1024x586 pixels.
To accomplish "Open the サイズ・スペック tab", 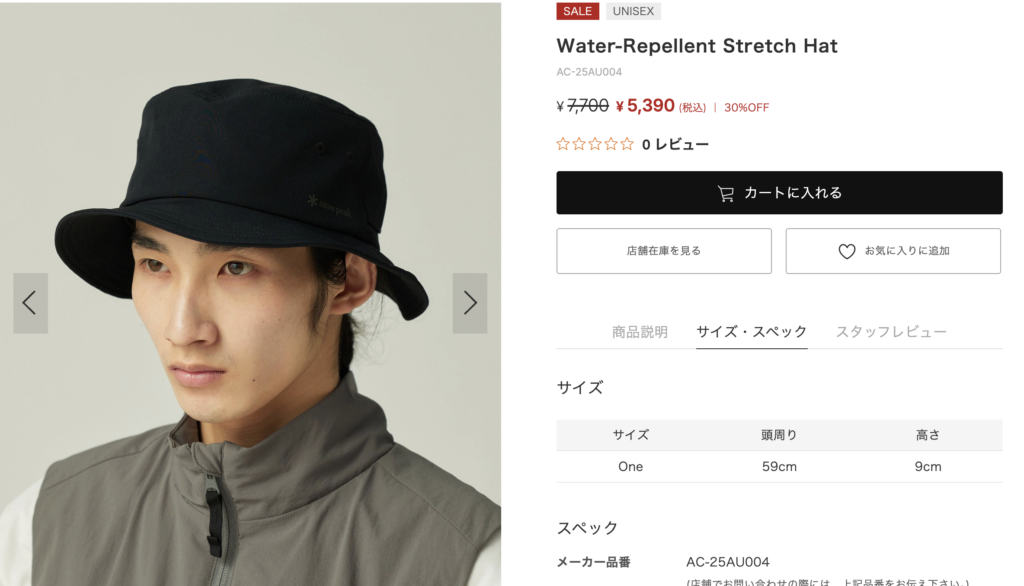I will point(752,332).
